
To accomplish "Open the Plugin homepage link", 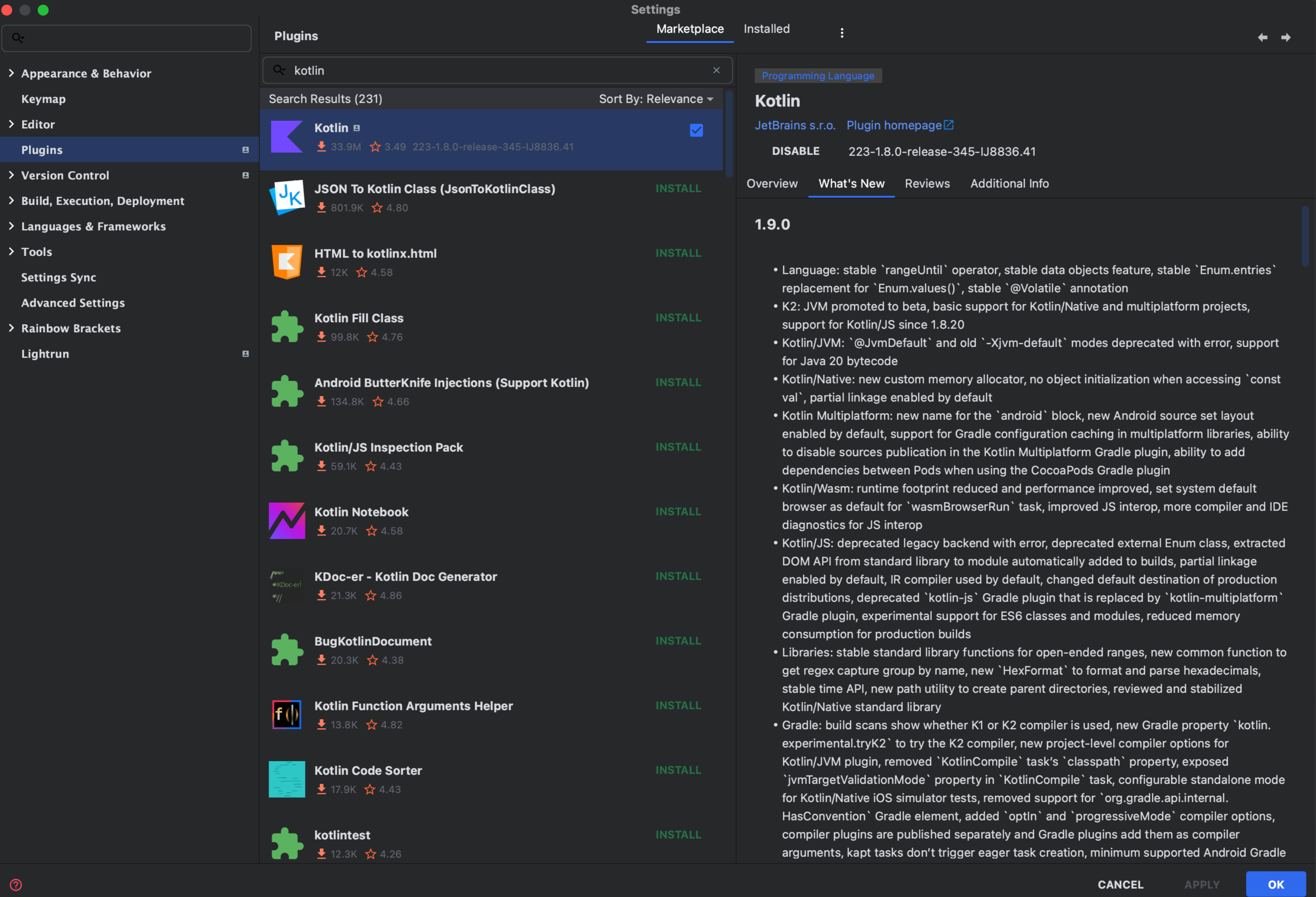I will tap(894, 125).
